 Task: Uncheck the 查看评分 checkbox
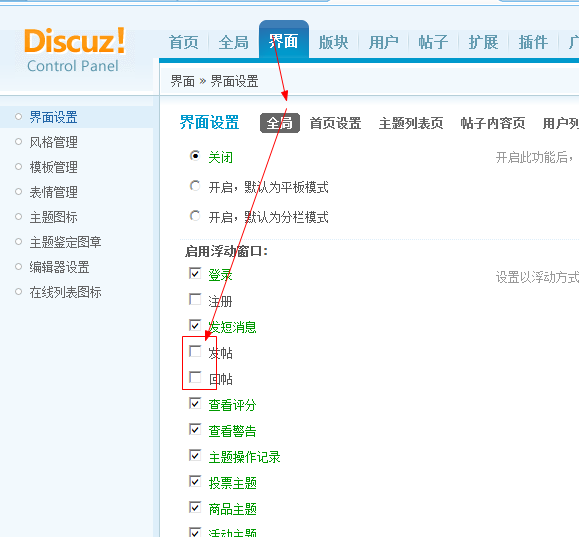point(195,403)
